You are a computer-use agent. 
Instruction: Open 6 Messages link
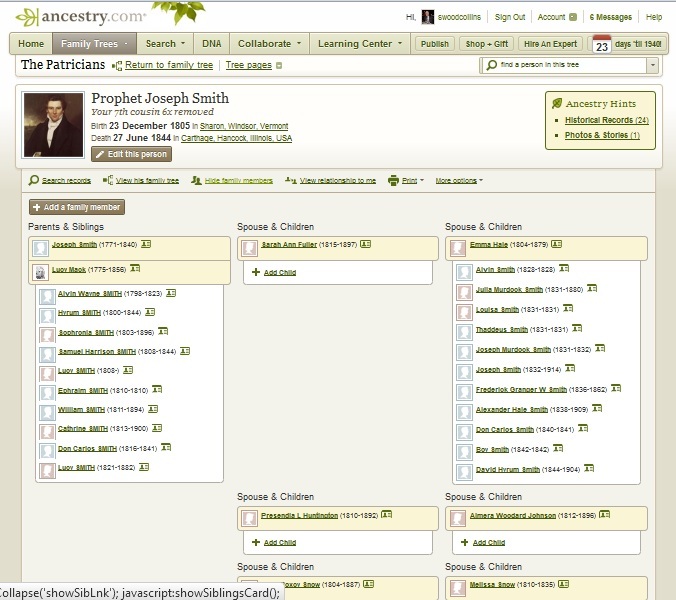[x=610, y=17]
